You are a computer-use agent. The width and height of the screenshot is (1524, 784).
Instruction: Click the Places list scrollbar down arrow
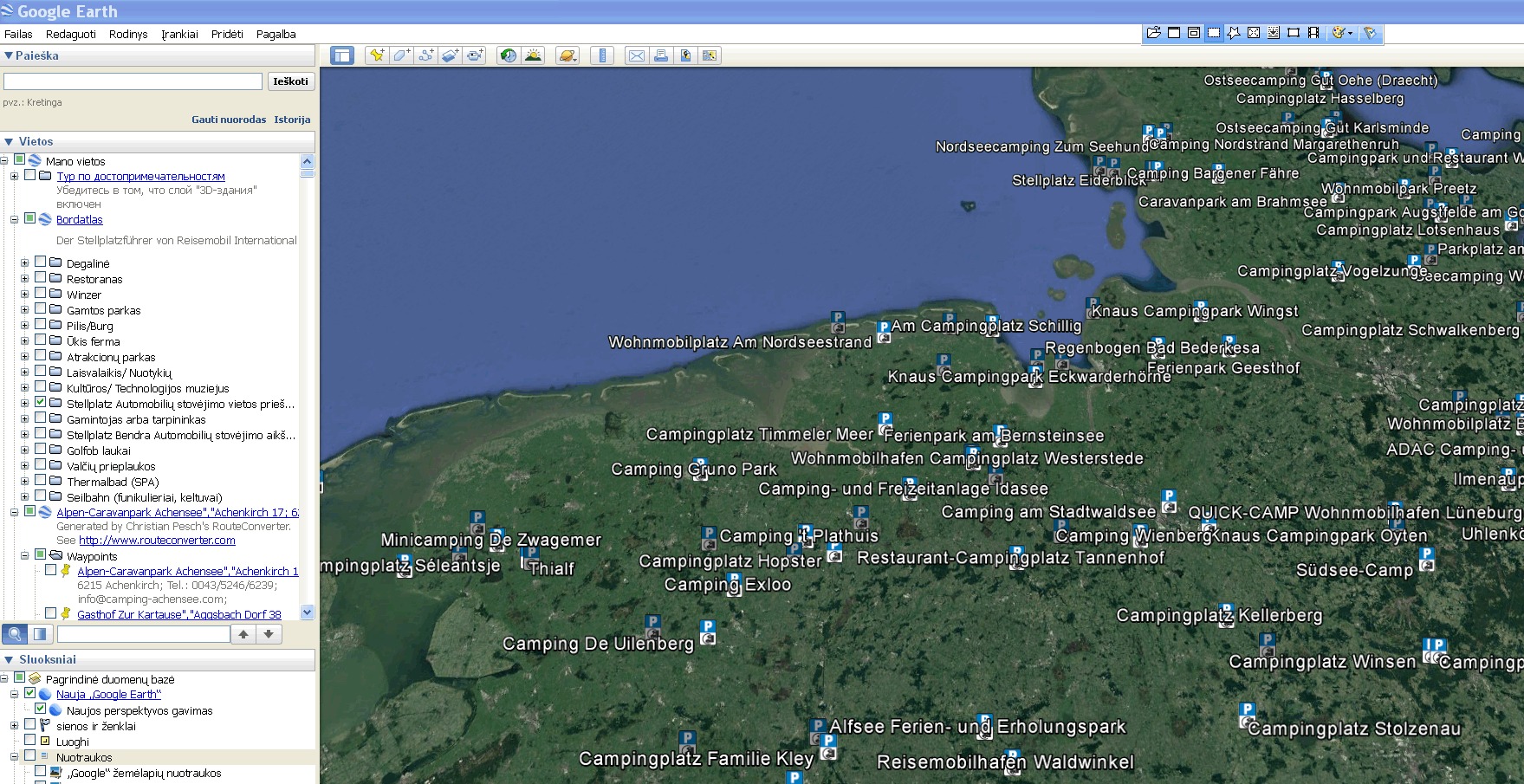(x=307, y=612)
